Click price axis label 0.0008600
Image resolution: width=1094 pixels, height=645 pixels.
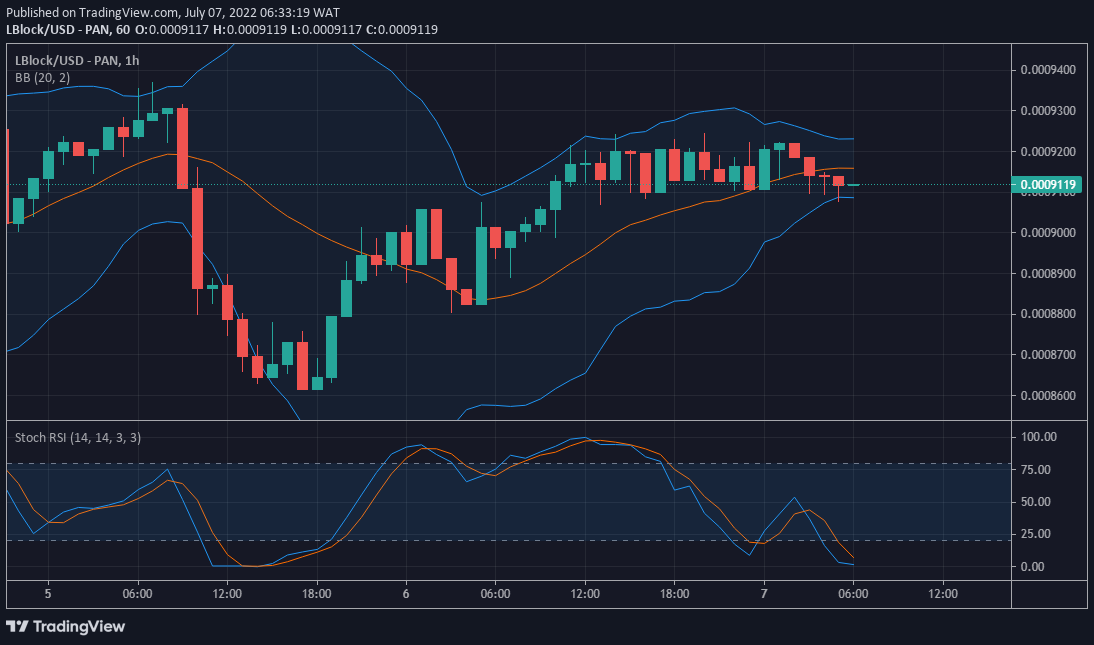point(1047,395)
